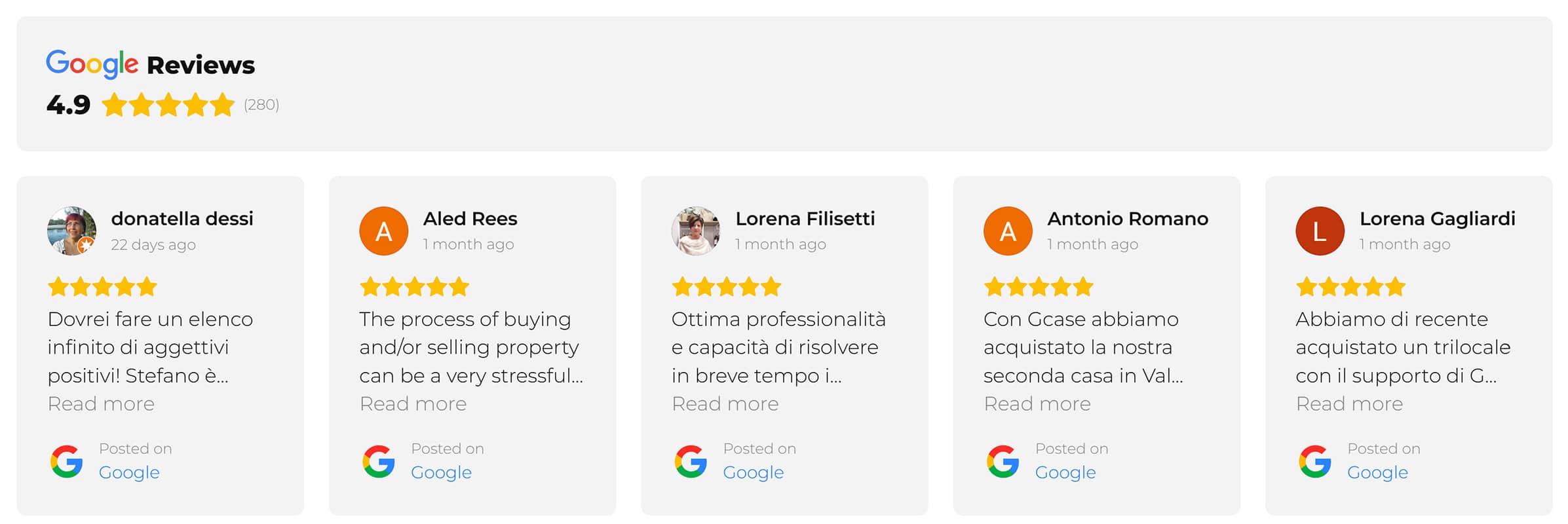Click Lorena Filisetti's profile photo
The image size is (1568, 524).
[696, 231]
